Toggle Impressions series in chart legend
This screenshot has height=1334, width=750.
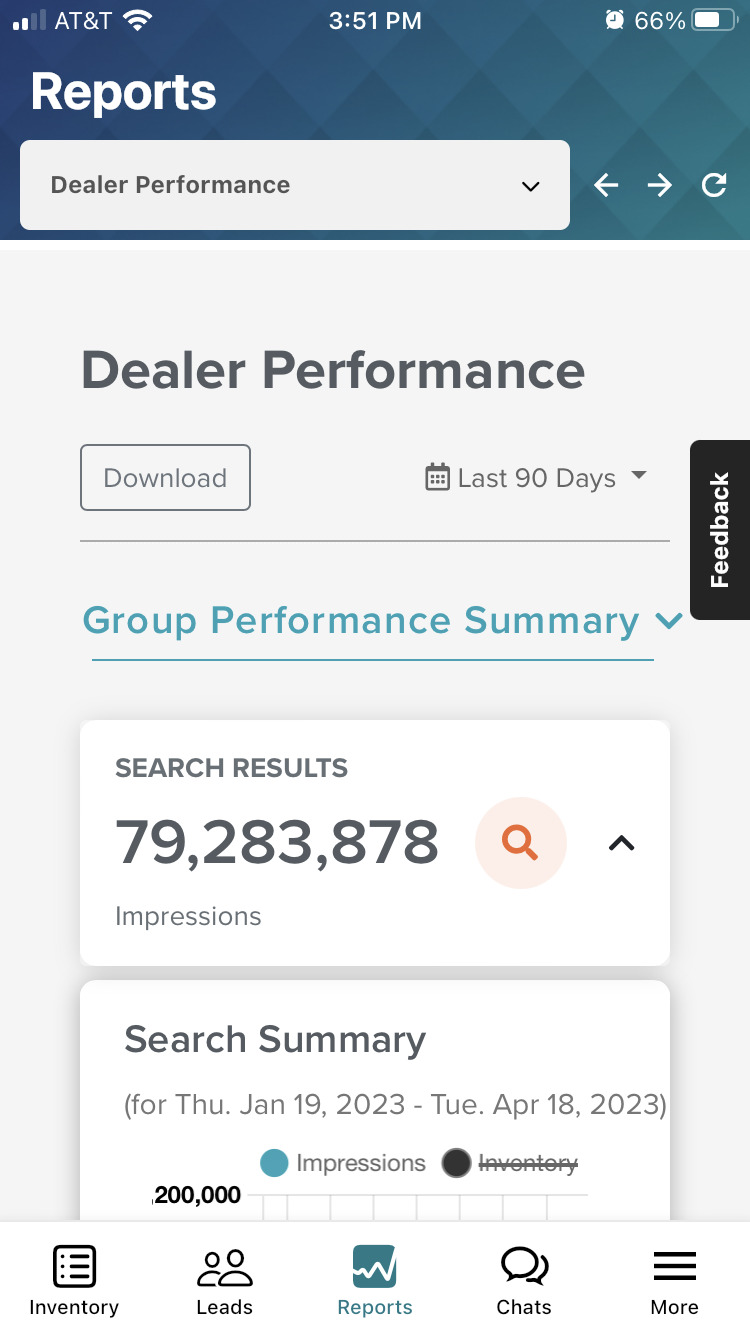[x=343, y=1163]
